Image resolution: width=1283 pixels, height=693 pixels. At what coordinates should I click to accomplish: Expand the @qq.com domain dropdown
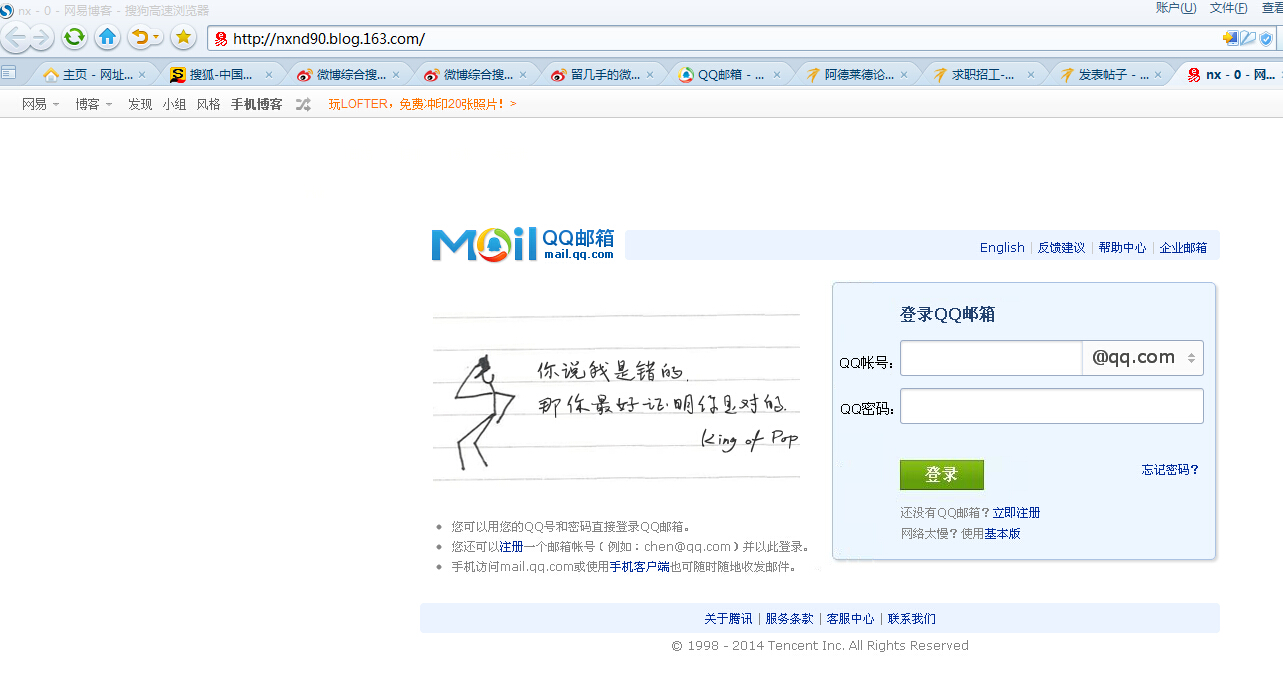coord(1191,358)
